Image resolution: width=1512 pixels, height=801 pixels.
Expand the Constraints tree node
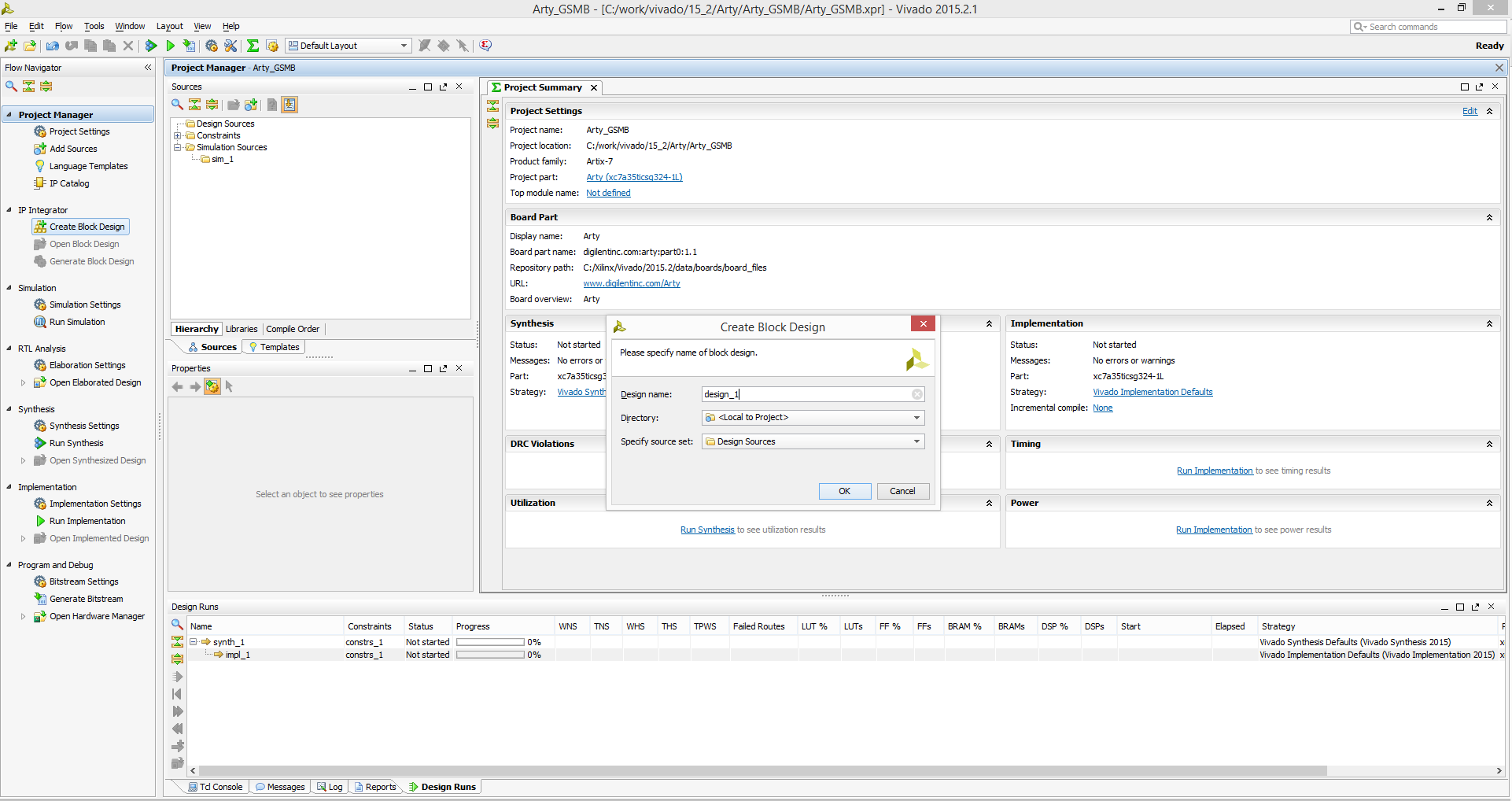point(178,135)
